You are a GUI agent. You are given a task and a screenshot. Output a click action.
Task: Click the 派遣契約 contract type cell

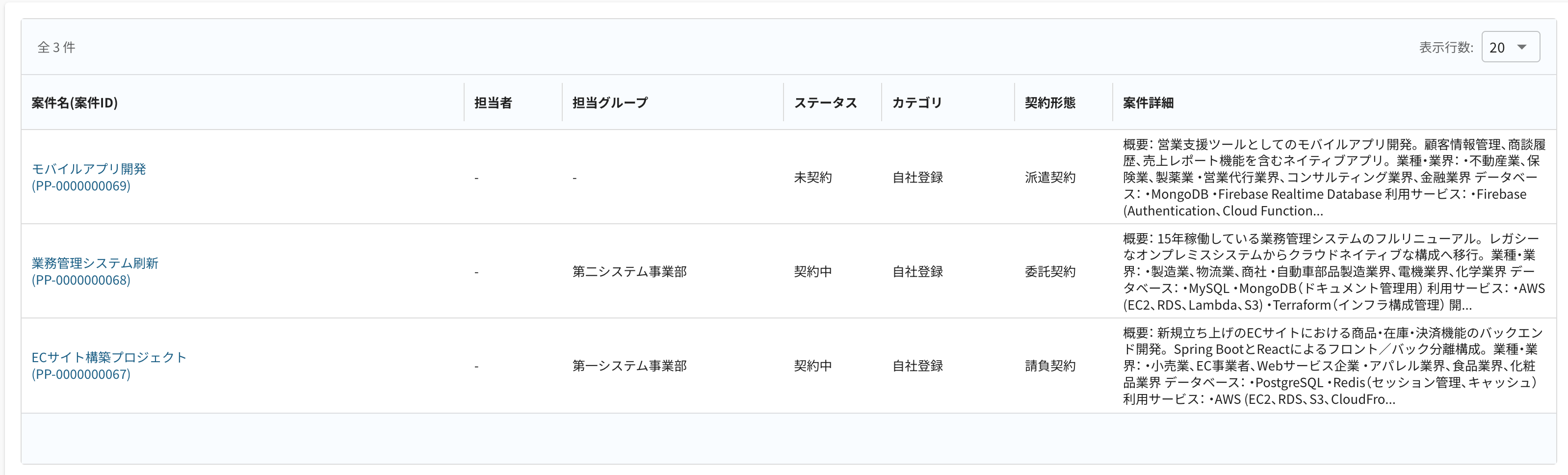(1050, 177)
